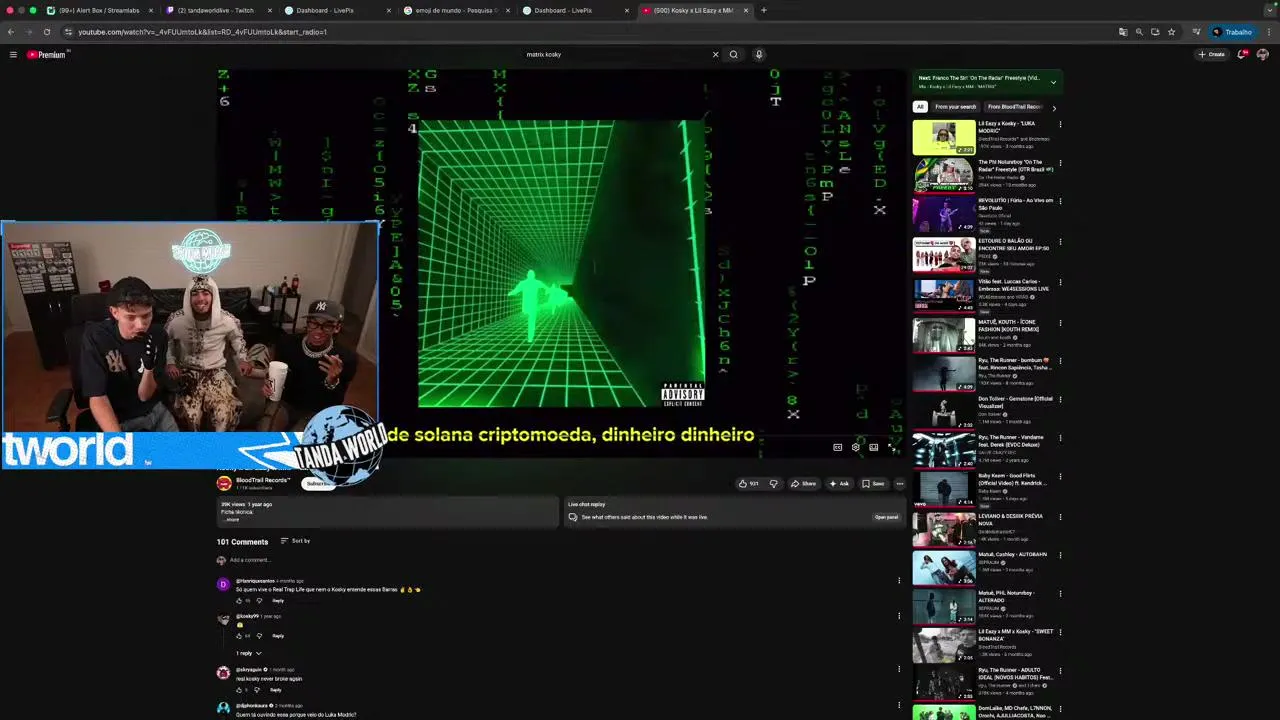Clear the search box text

pos(715,55)
